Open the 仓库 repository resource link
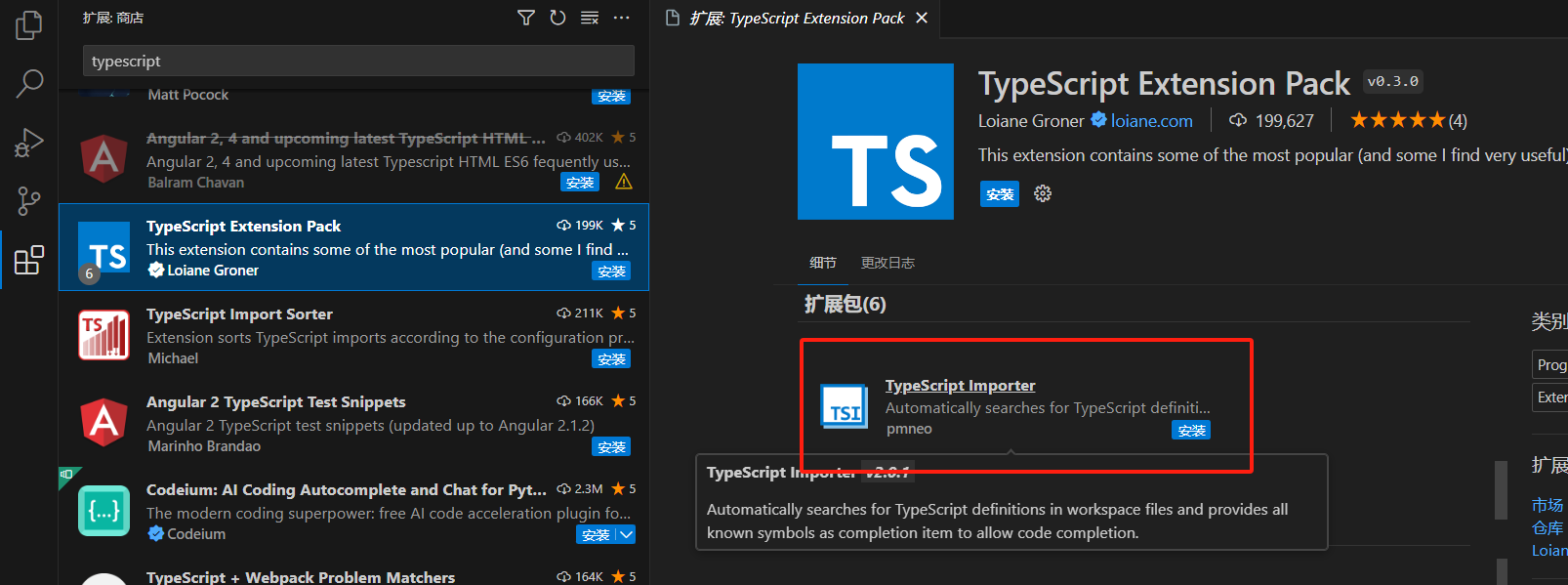This screenshot has height=585, width=1568. [x=1547, y=527]
